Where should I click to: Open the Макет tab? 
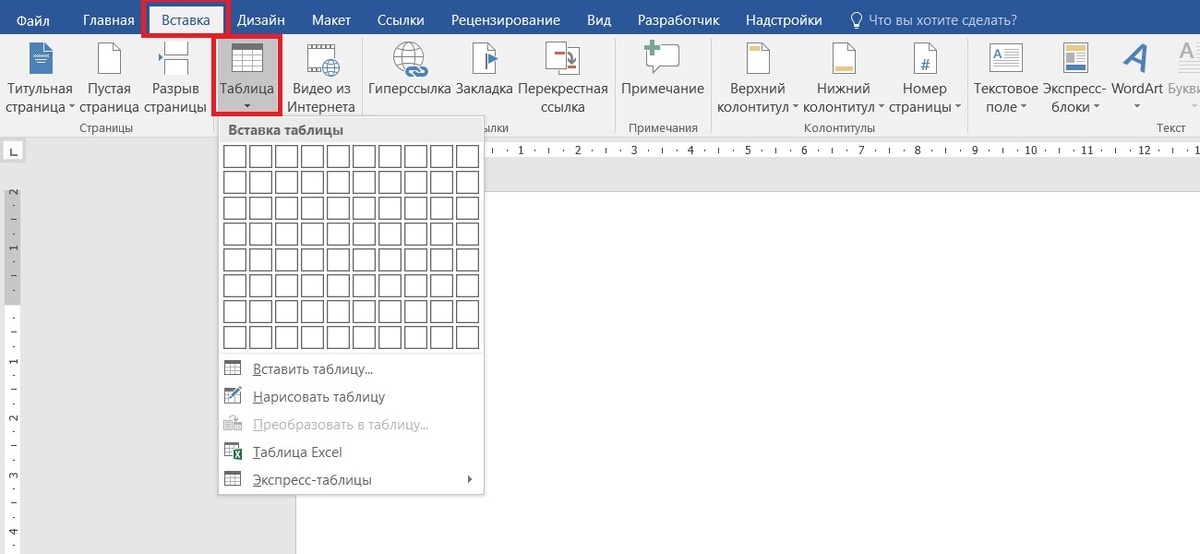tap(331, 20)
